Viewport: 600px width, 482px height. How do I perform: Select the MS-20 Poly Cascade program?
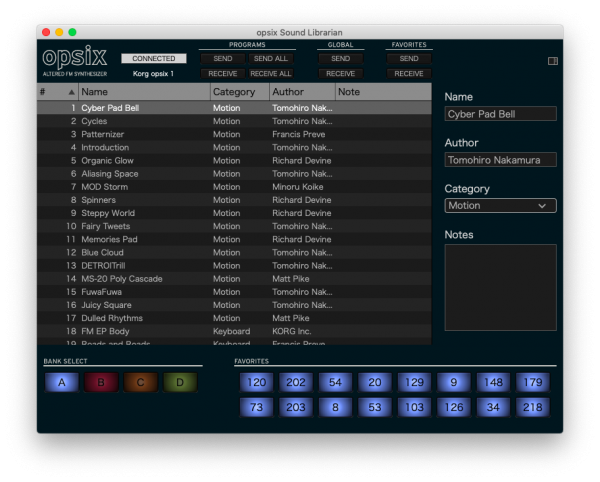(234, 279)
